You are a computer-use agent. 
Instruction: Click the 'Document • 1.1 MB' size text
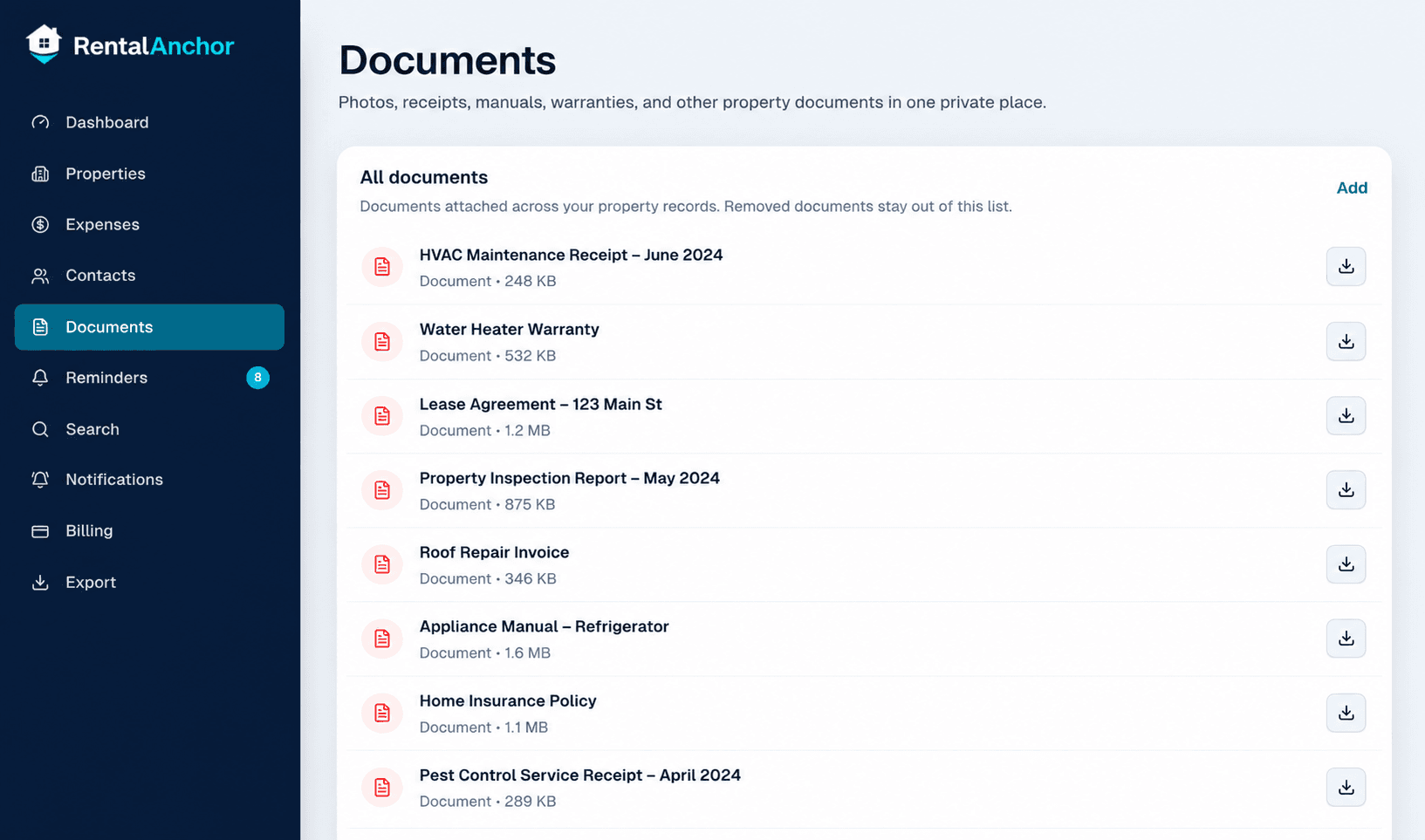pyautogui.click(x=483, y=727)
